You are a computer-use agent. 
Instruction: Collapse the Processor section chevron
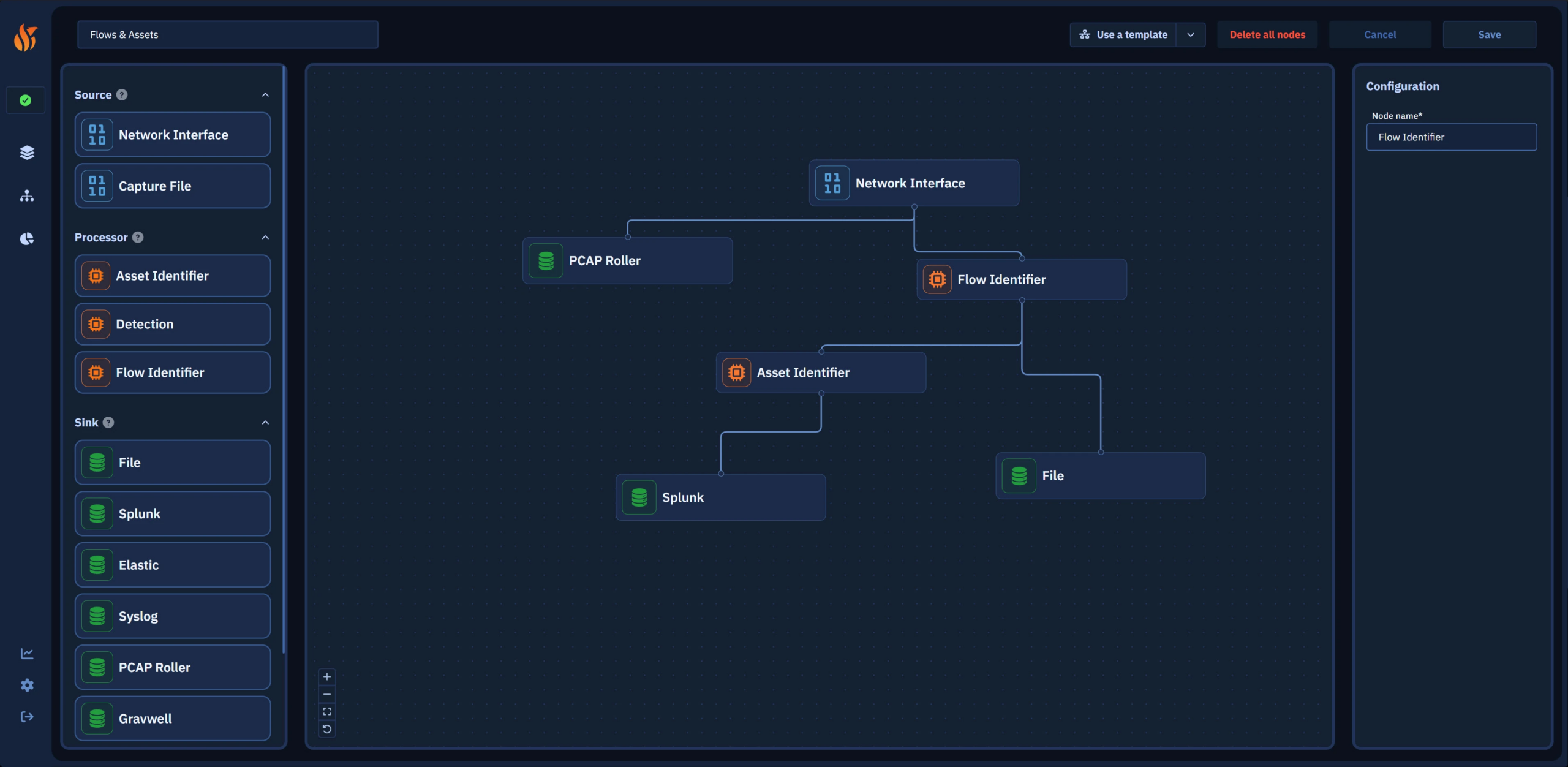(265, 238)
